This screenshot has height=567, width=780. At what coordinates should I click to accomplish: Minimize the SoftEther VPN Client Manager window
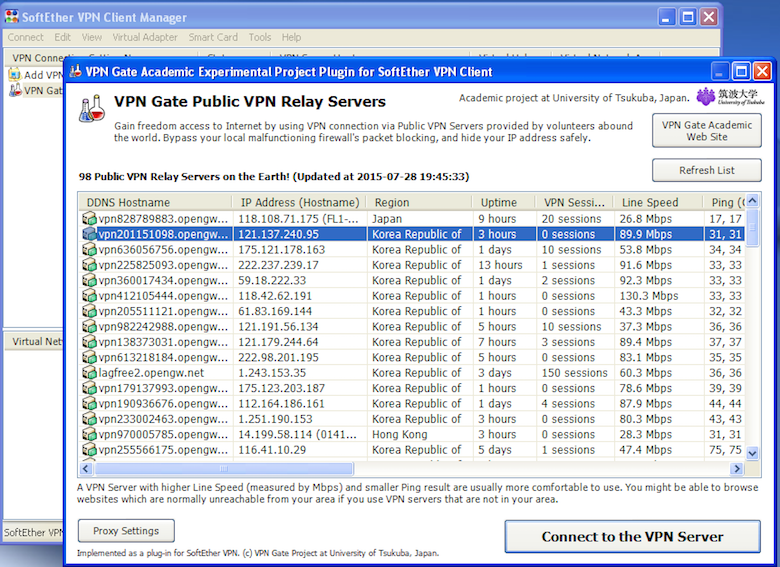click(667, 17)
